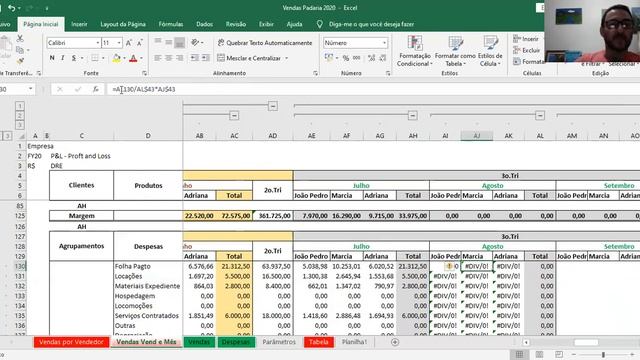The width and height of the screenshot is (640, 360).
Task: Click Inserir cells button
Action: 526,39
